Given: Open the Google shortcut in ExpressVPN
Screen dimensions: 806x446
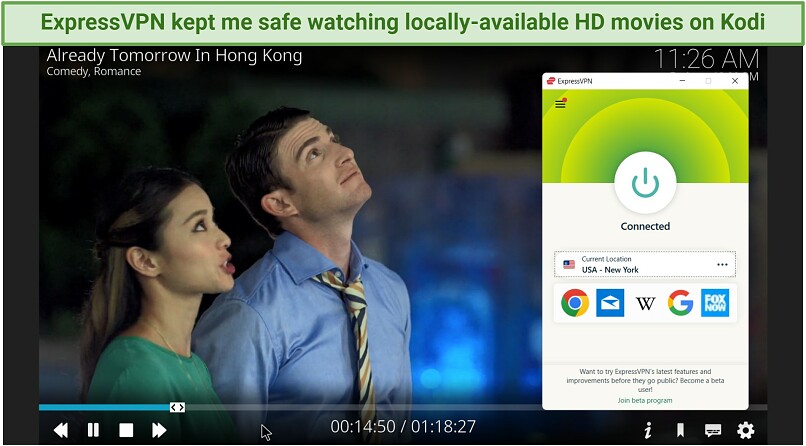Looking at the screenshot, I should pyautogui.click(x=680, y=303).
